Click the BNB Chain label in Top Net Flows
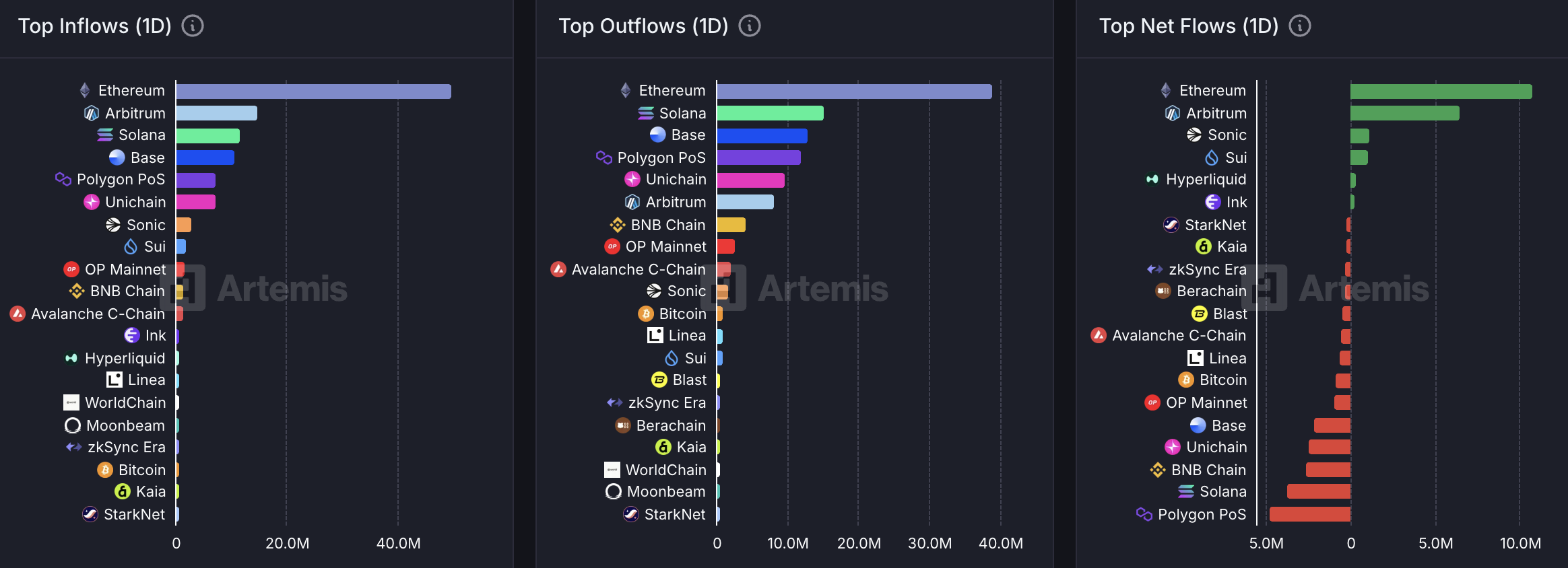1568x568 pixels. point(1209,470)
